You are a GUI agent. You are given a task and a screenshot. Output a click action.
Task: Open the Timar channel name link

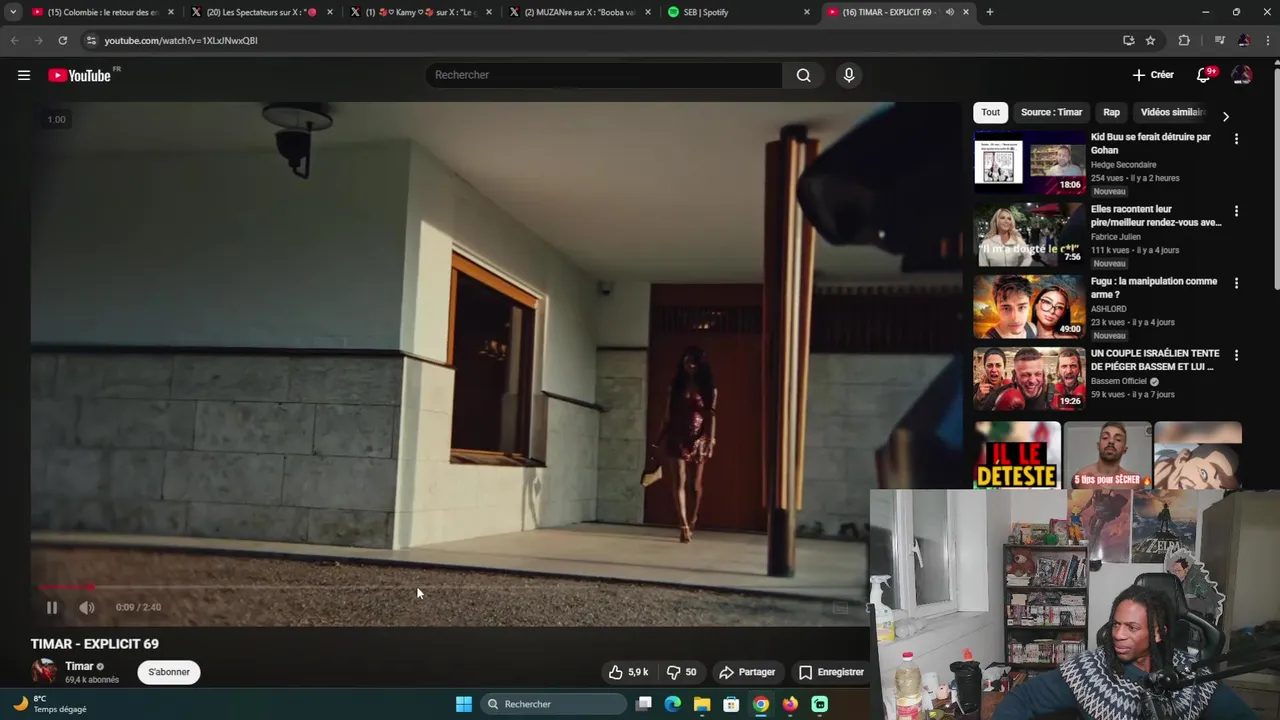coord(79,666)
